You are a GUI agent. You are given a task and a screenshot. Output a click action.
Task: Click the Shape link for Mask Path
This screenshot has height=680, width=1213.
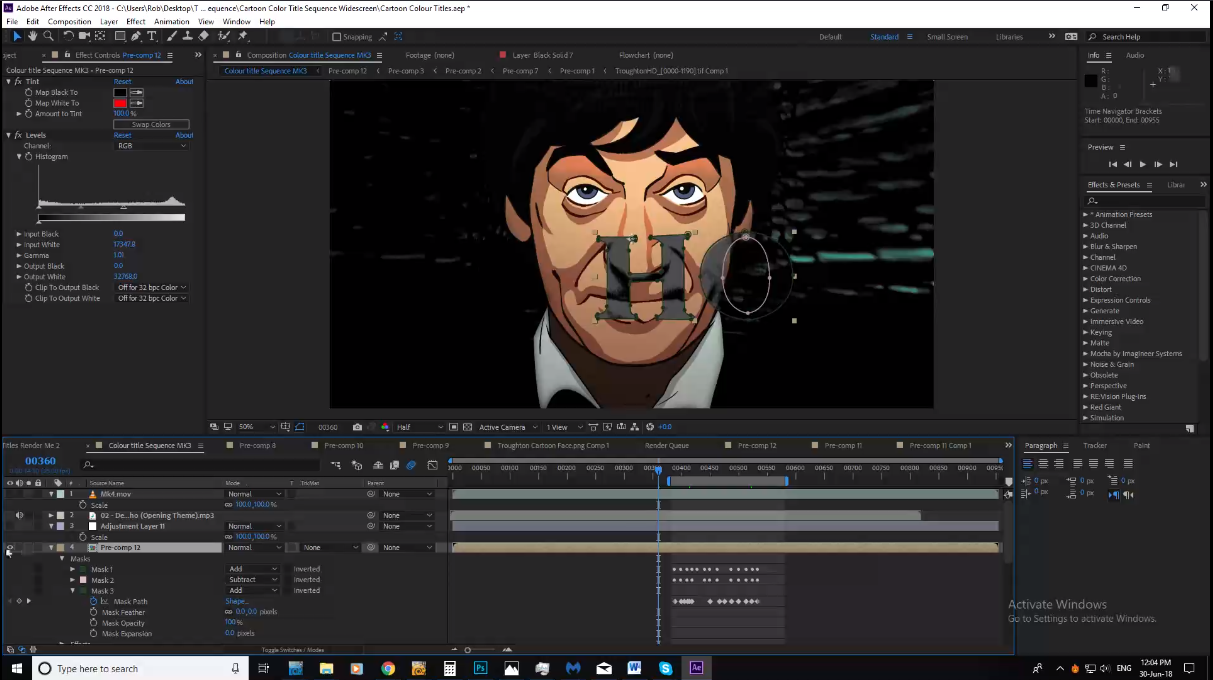click(x=237, y=601)
